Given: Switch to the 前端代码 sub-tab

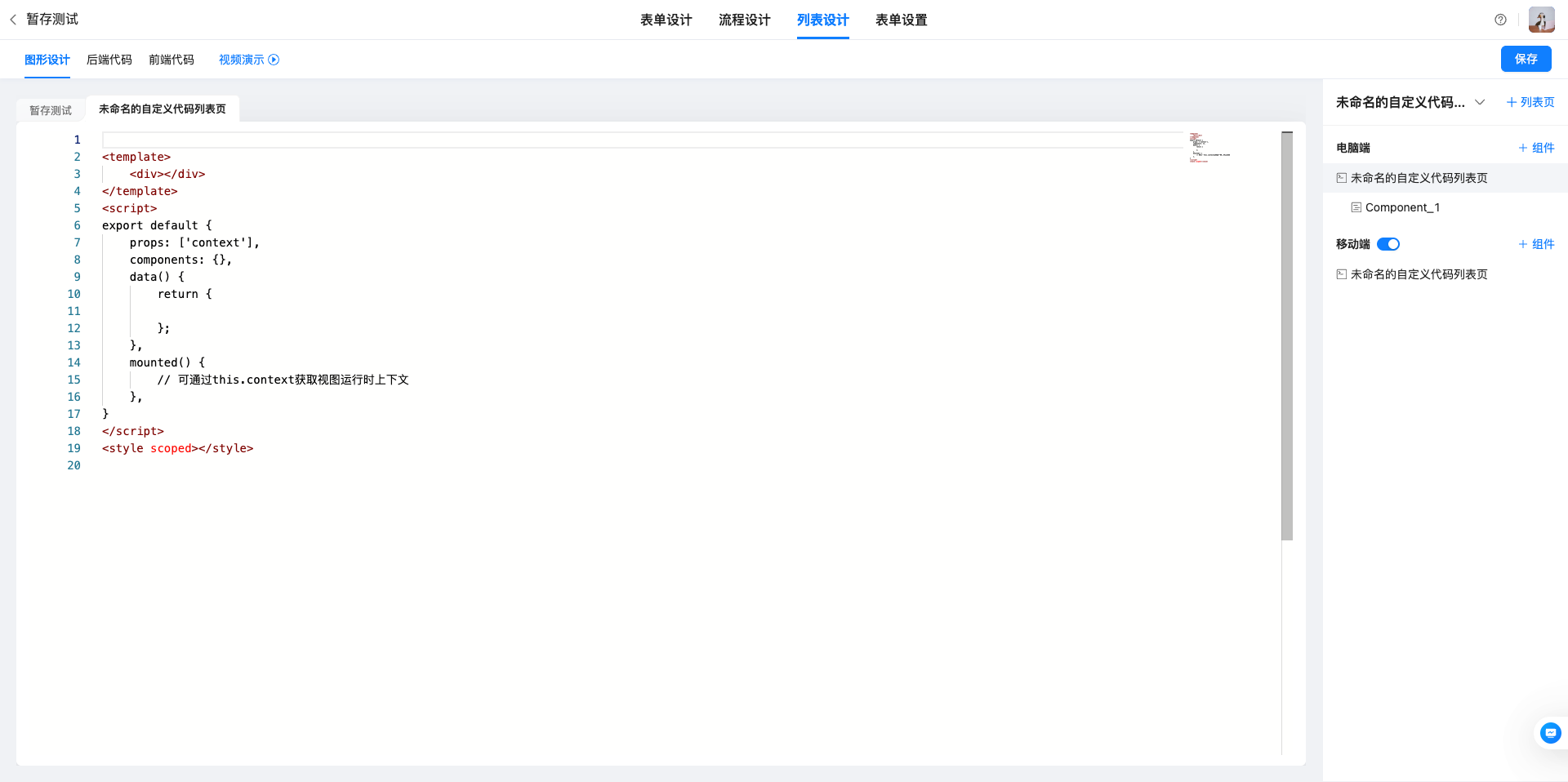Looking at the screenshot, I should pos(171,60).
